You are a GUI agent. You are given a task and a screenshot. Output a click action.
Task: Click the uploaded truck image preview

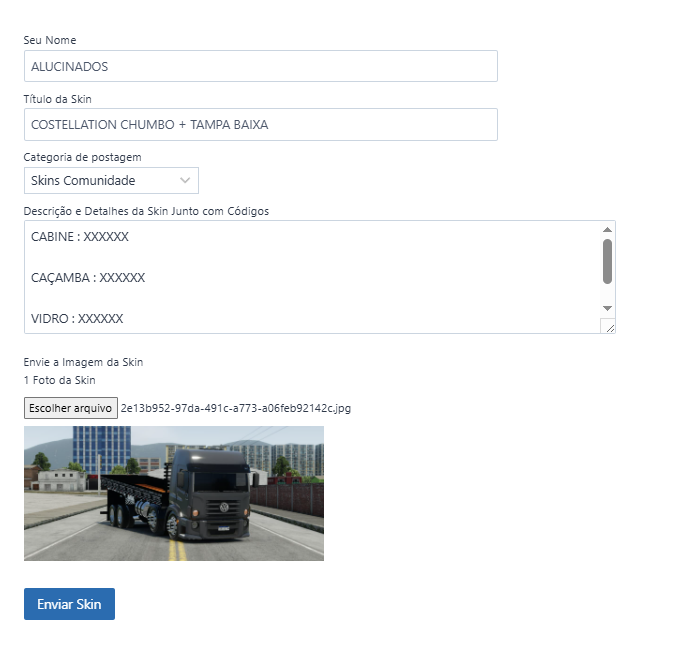tap(174, 493)
